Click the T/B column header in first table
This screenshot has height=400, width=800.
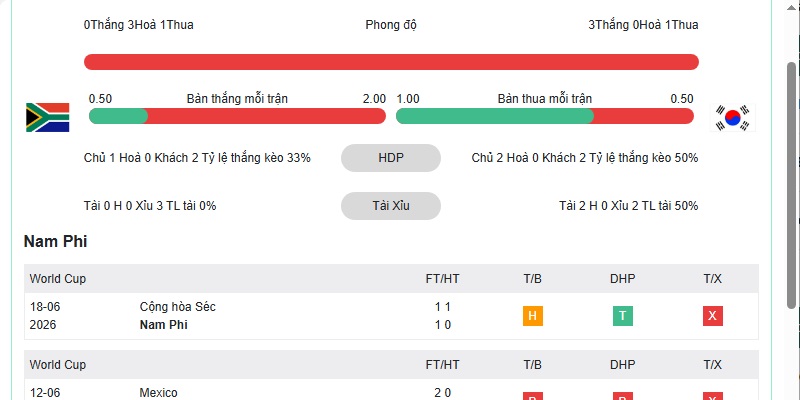[x=533, y=279]
